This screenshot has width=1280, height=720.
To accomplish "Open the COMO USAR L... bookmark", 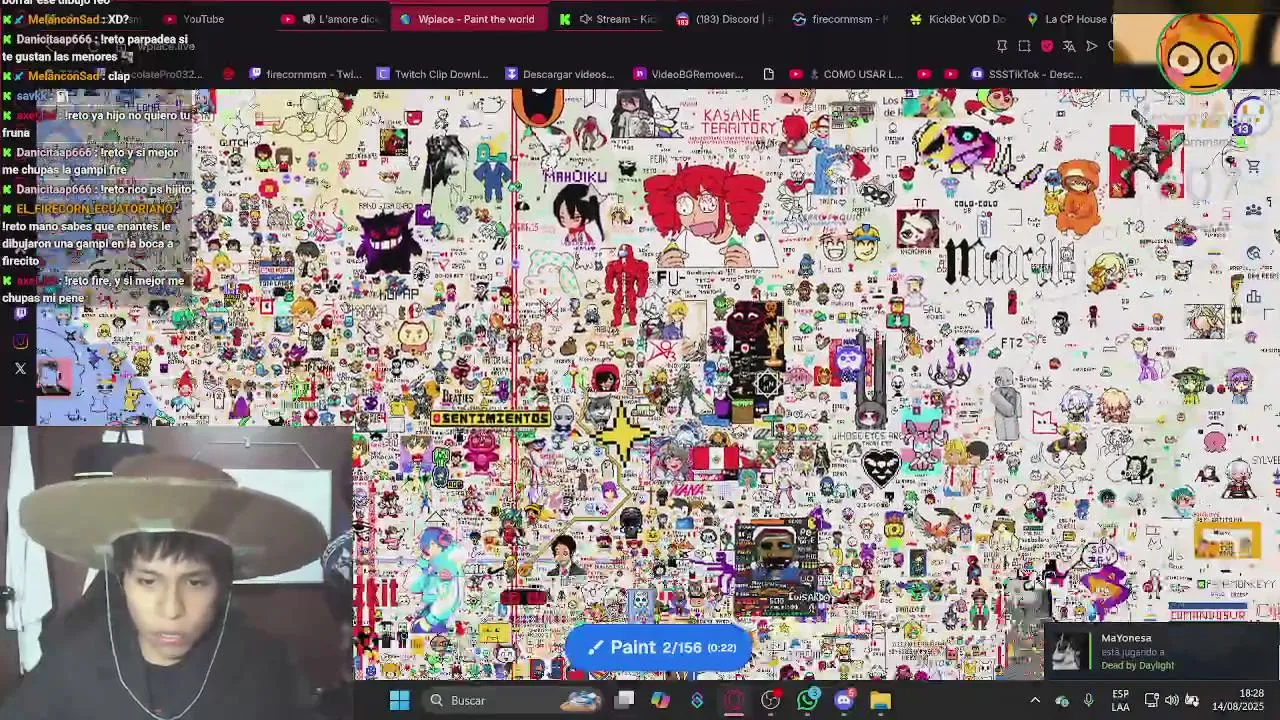I will click(x=846, y=74).
